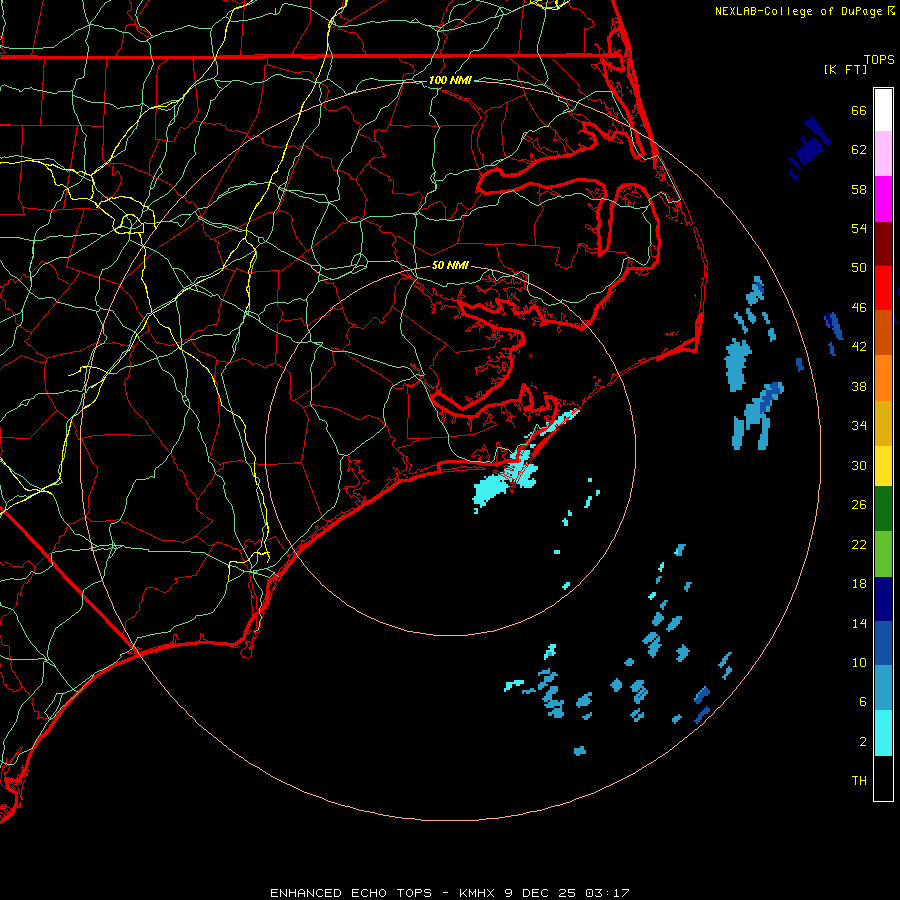
Task: Click the 'ENHANCED ECHO TOPS' caption text
Action: [351, 893]
